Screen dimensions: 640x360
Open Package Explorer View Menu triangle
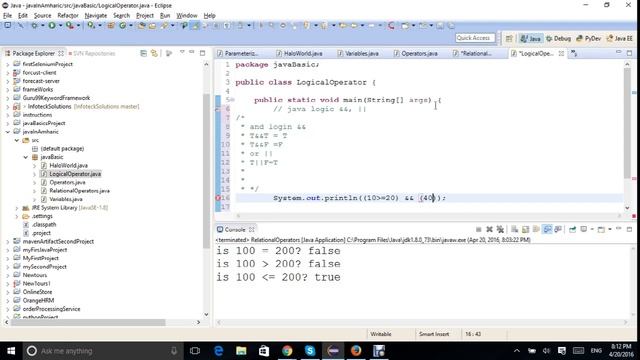[182, 52]
